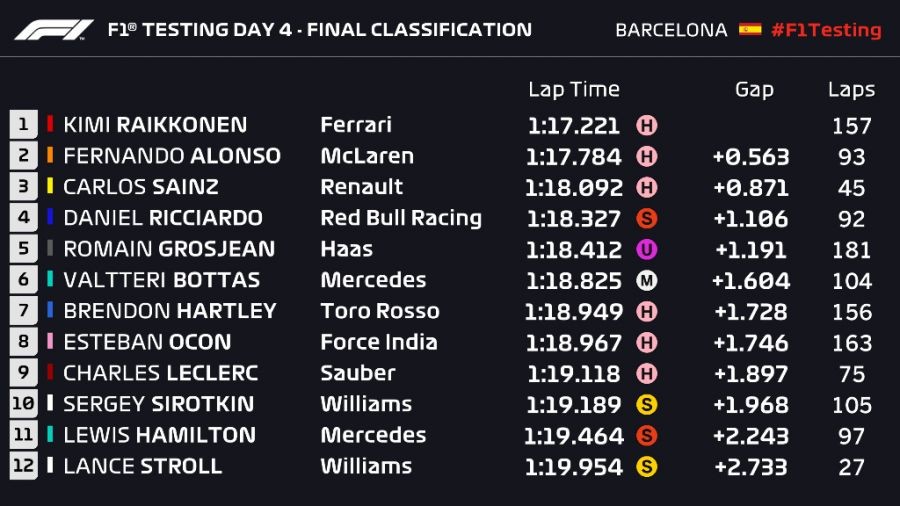Image resolution: width=900 pixels, height=506 pixels.
Task: Click the position 1 number badge
Action: 22,125
